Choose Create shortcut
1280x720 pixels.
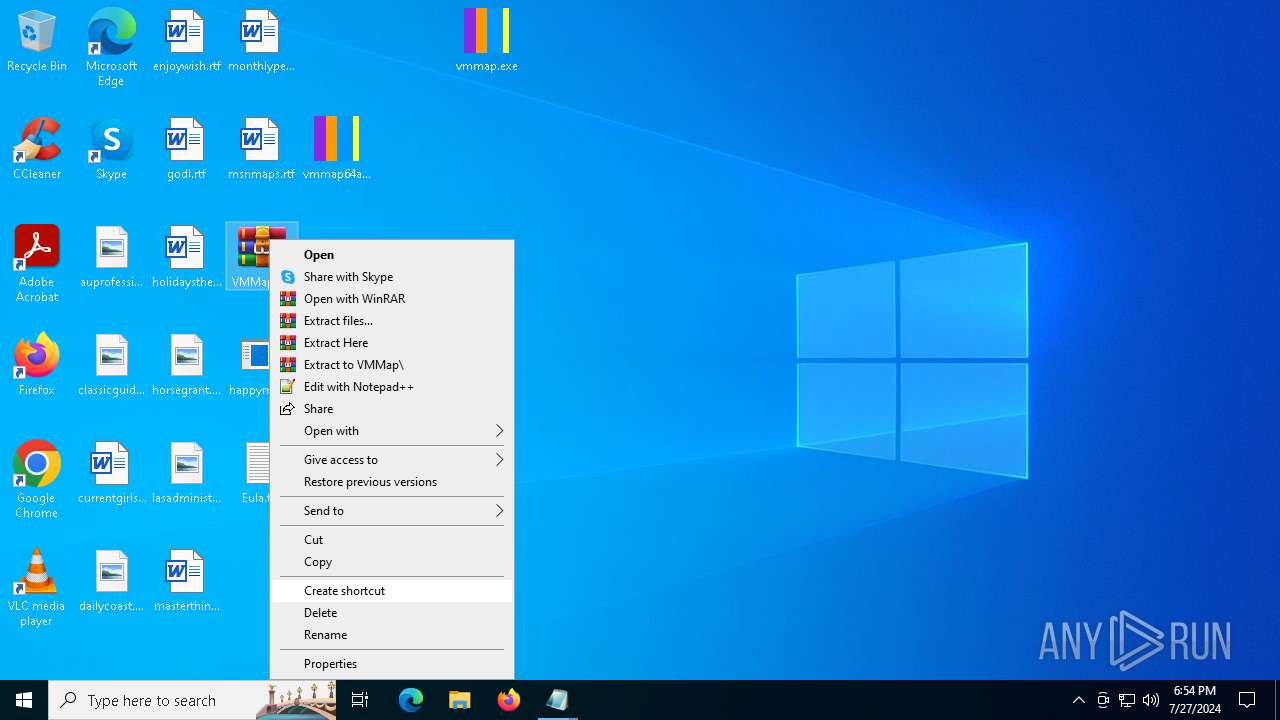[x=392, y=591]
